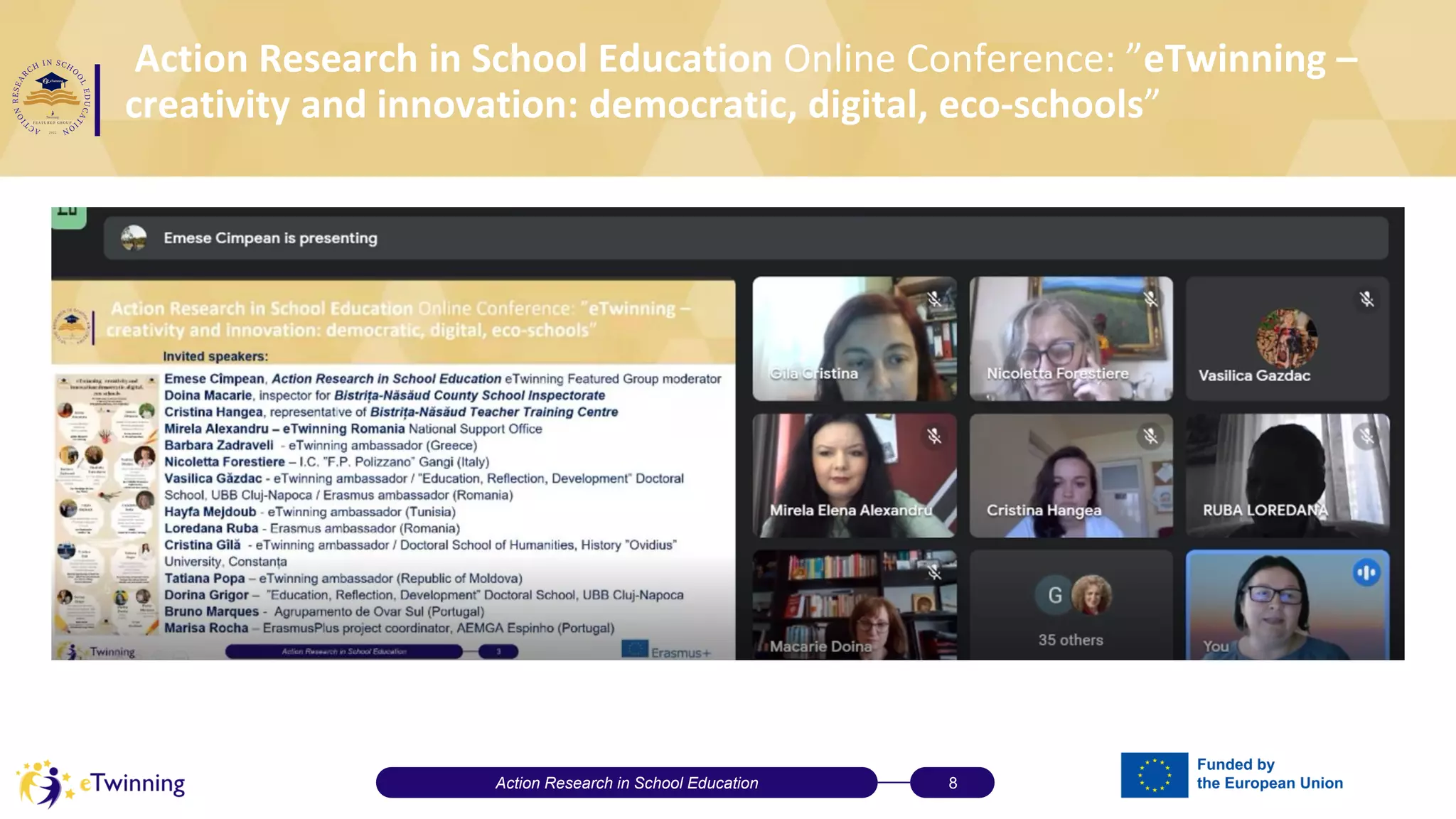Select Macarie Doina's video tile

click(855, 605)
